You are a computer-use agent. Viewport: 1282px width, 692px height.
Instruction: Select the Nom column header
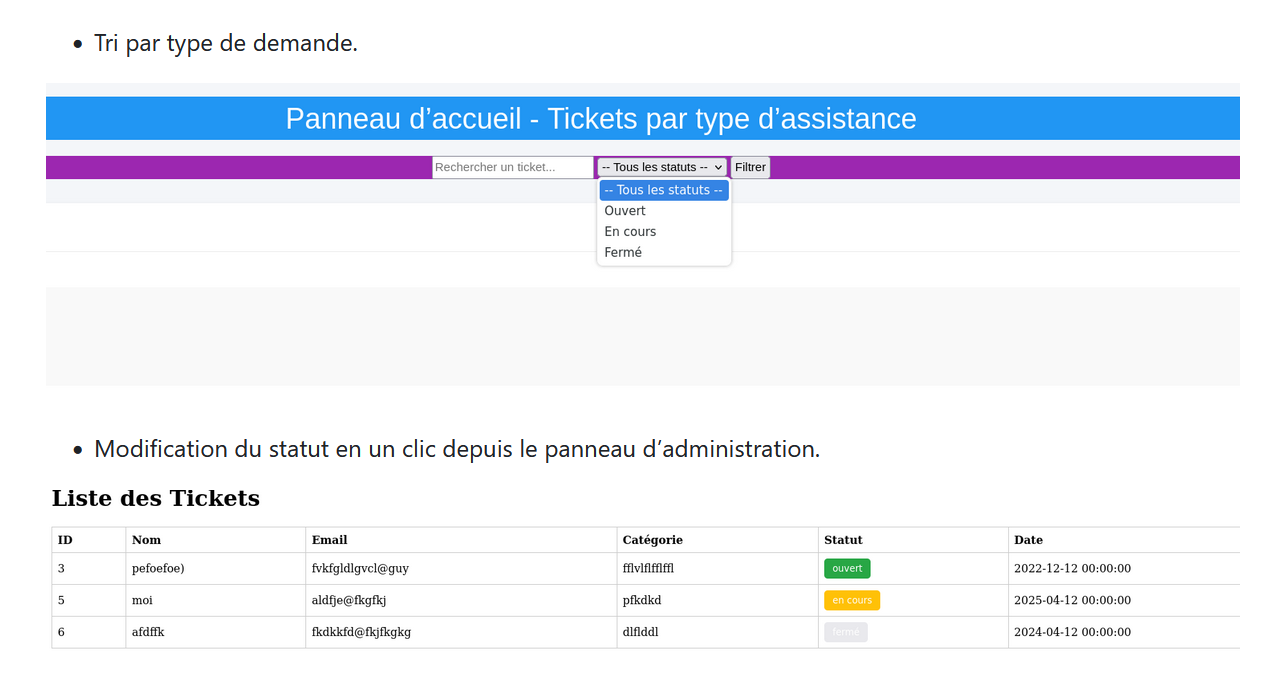[x=146, y=539]
